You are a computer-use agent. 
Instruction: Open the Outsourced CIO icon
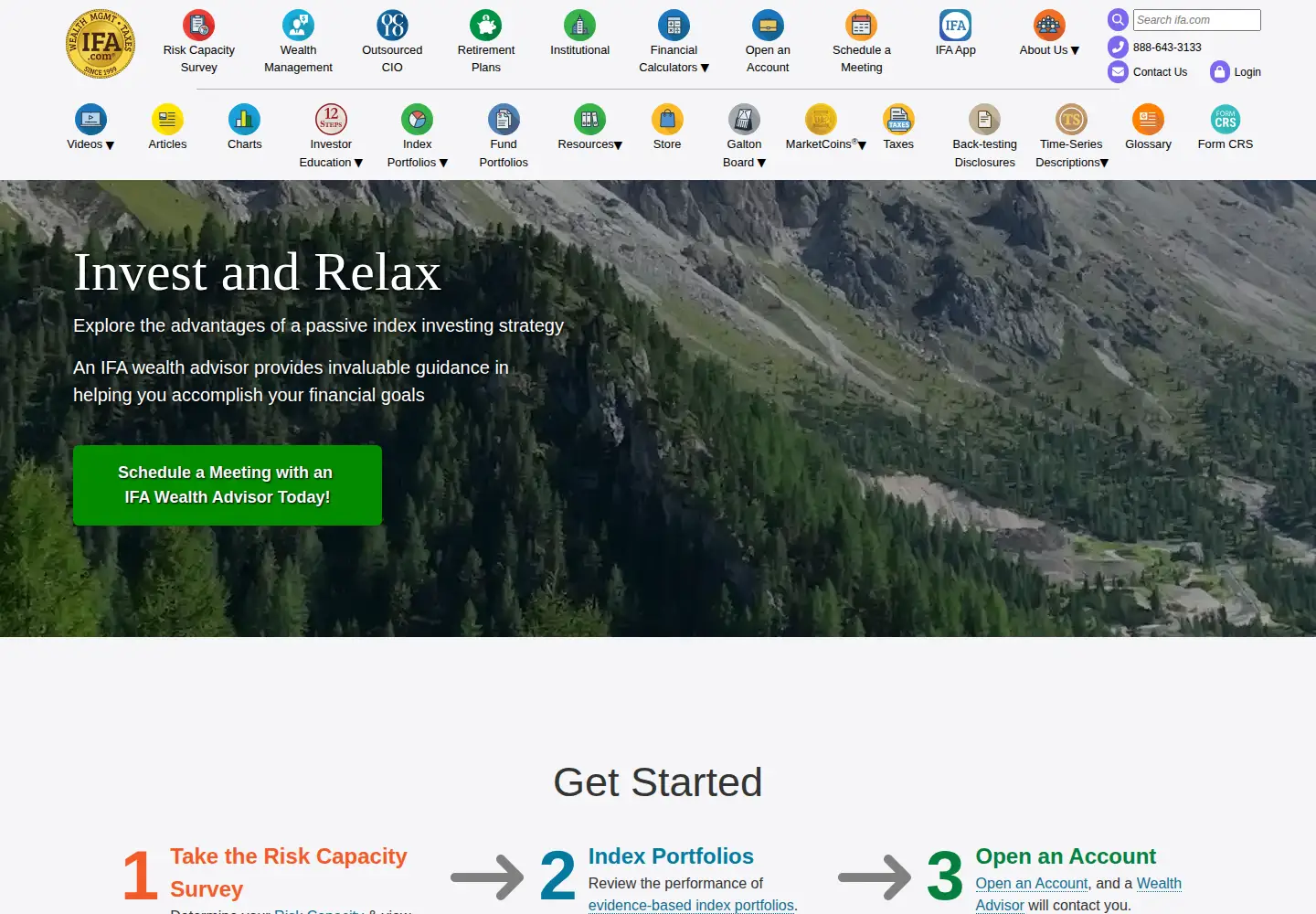coord(392,26)
